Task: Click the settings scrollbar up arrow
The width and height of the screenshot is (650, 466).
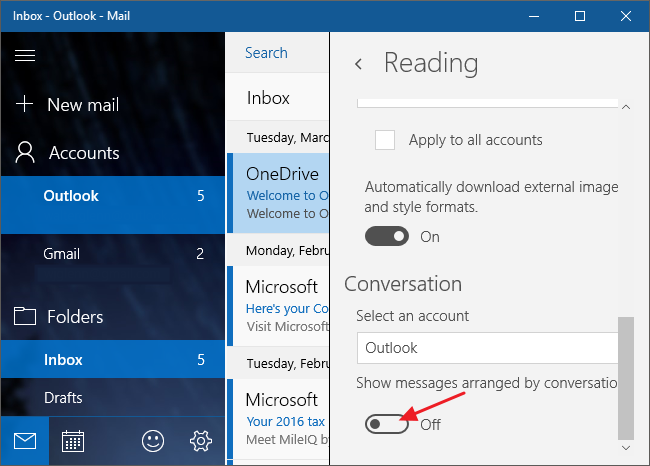Action: [626, 107]
